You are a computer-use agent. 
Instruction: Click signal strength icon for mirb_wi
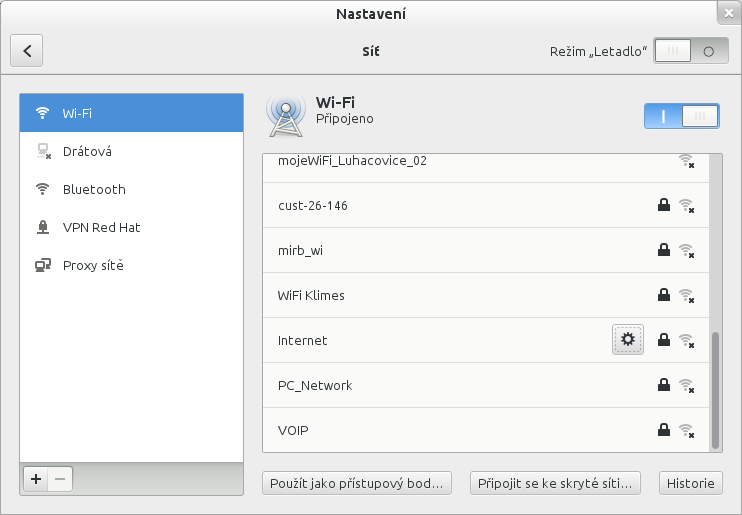point(686,250)
